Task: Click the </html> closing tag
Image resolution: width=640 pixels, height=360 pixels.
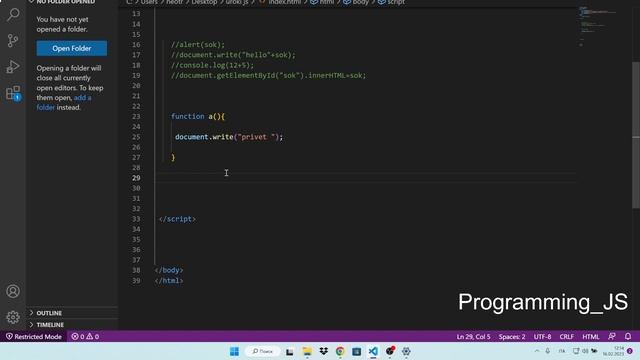Action: click(169, 281)
